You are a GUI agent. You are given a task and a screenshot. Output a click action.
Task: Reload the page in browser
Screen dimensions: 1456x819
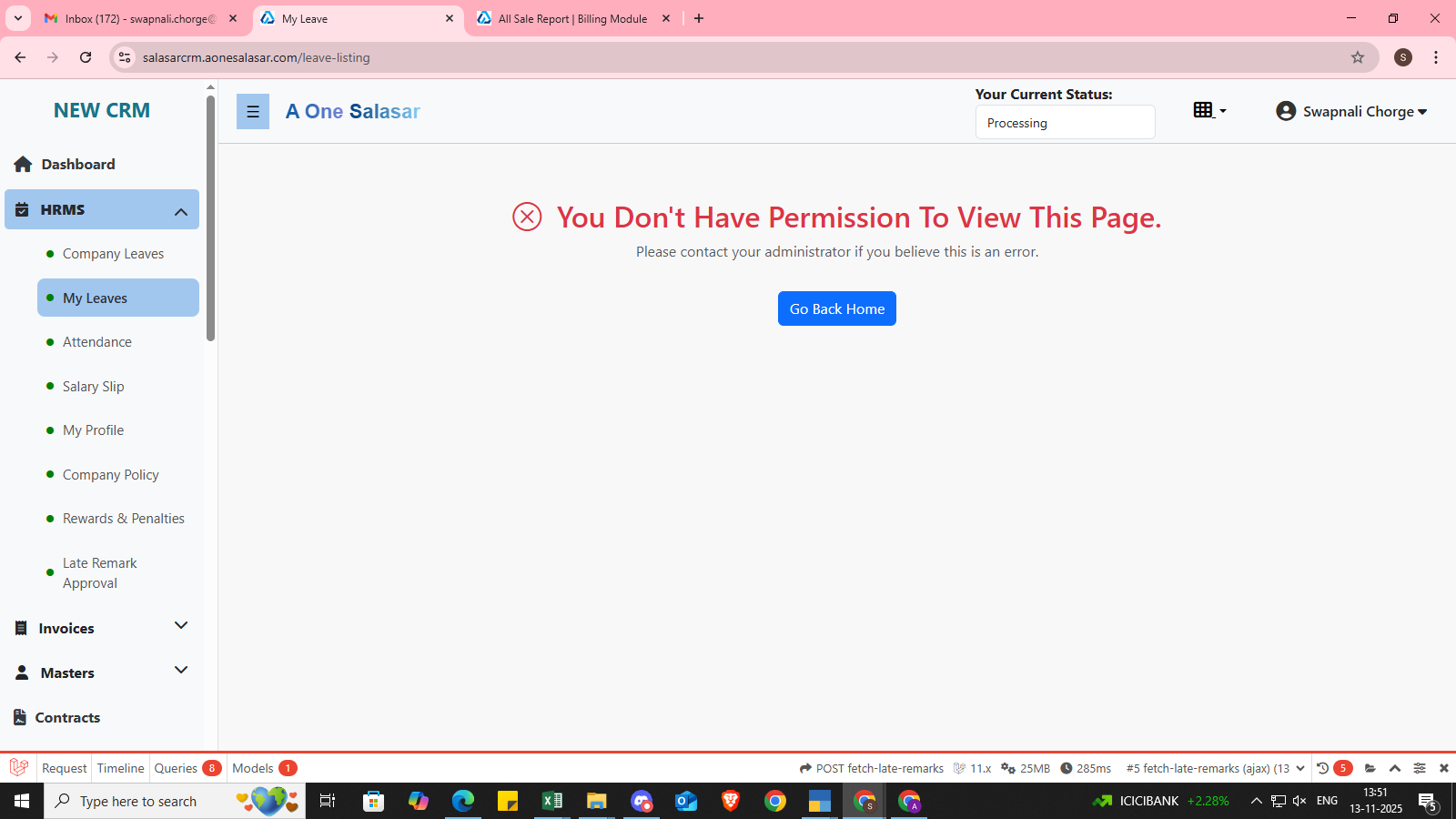(86, 57)
